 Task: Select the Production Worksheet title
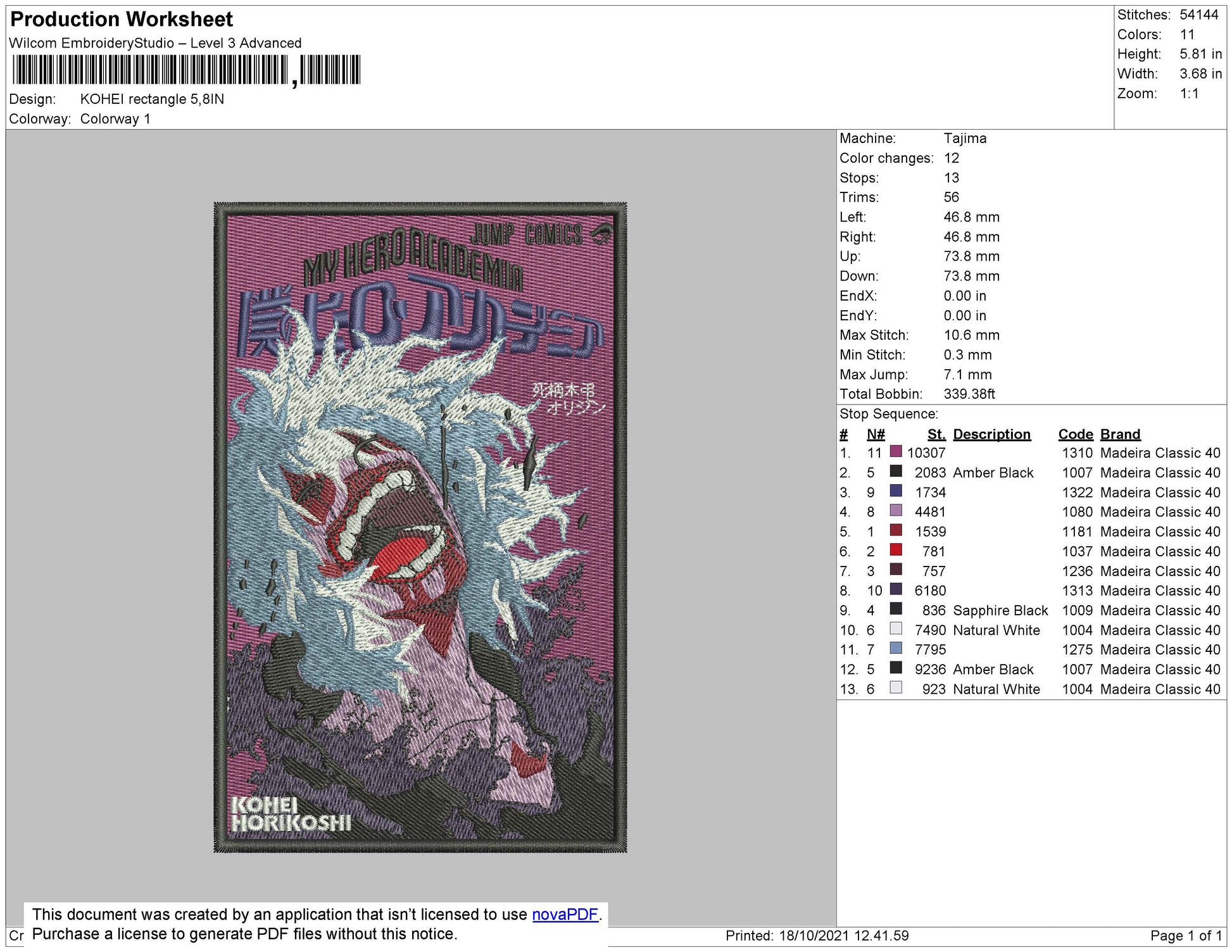pyautogui.click(x=122, y=20)
